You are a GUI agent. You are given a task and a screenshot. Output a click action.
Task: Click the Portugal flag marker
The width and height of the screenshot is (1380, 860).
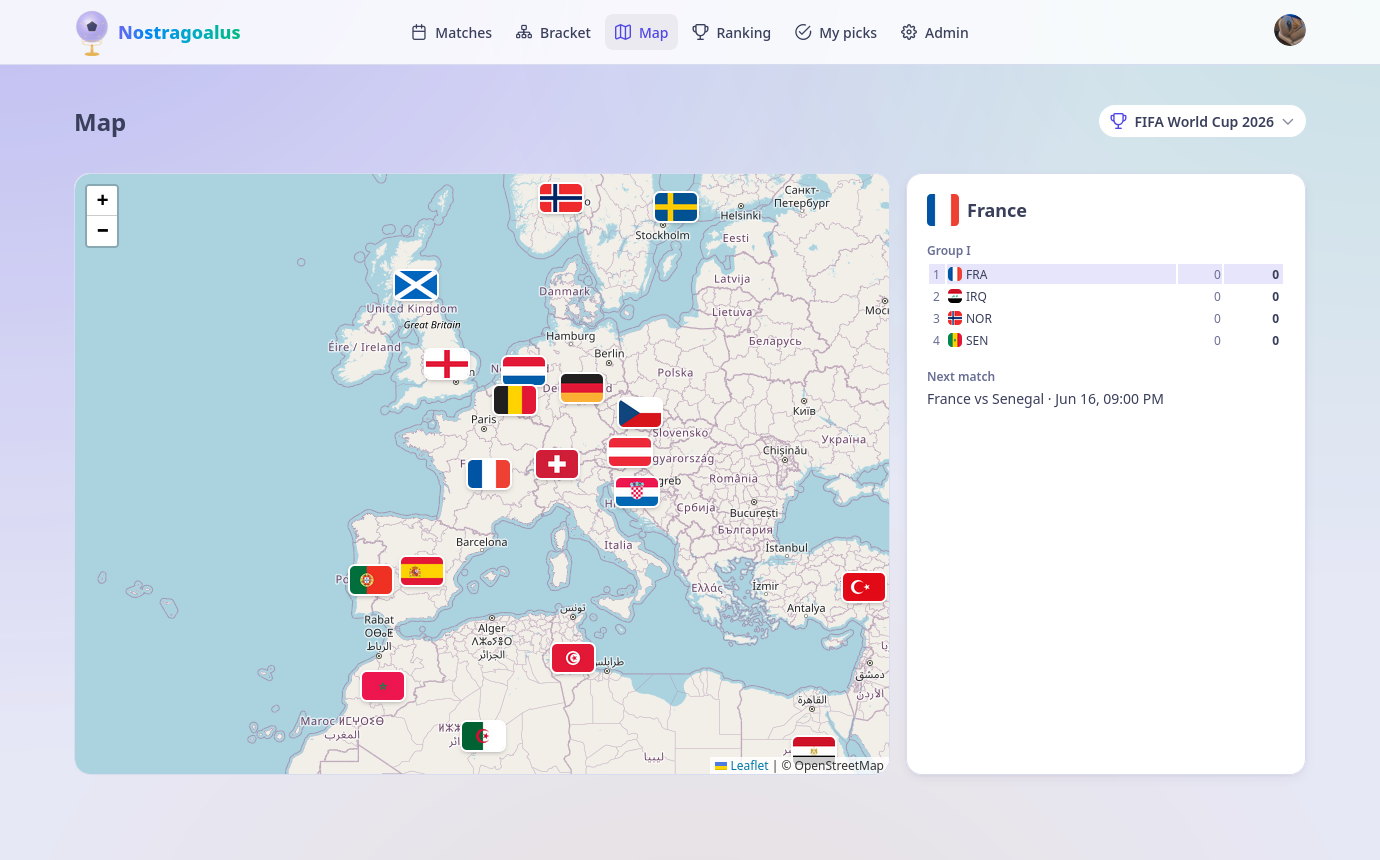[371, 580]
